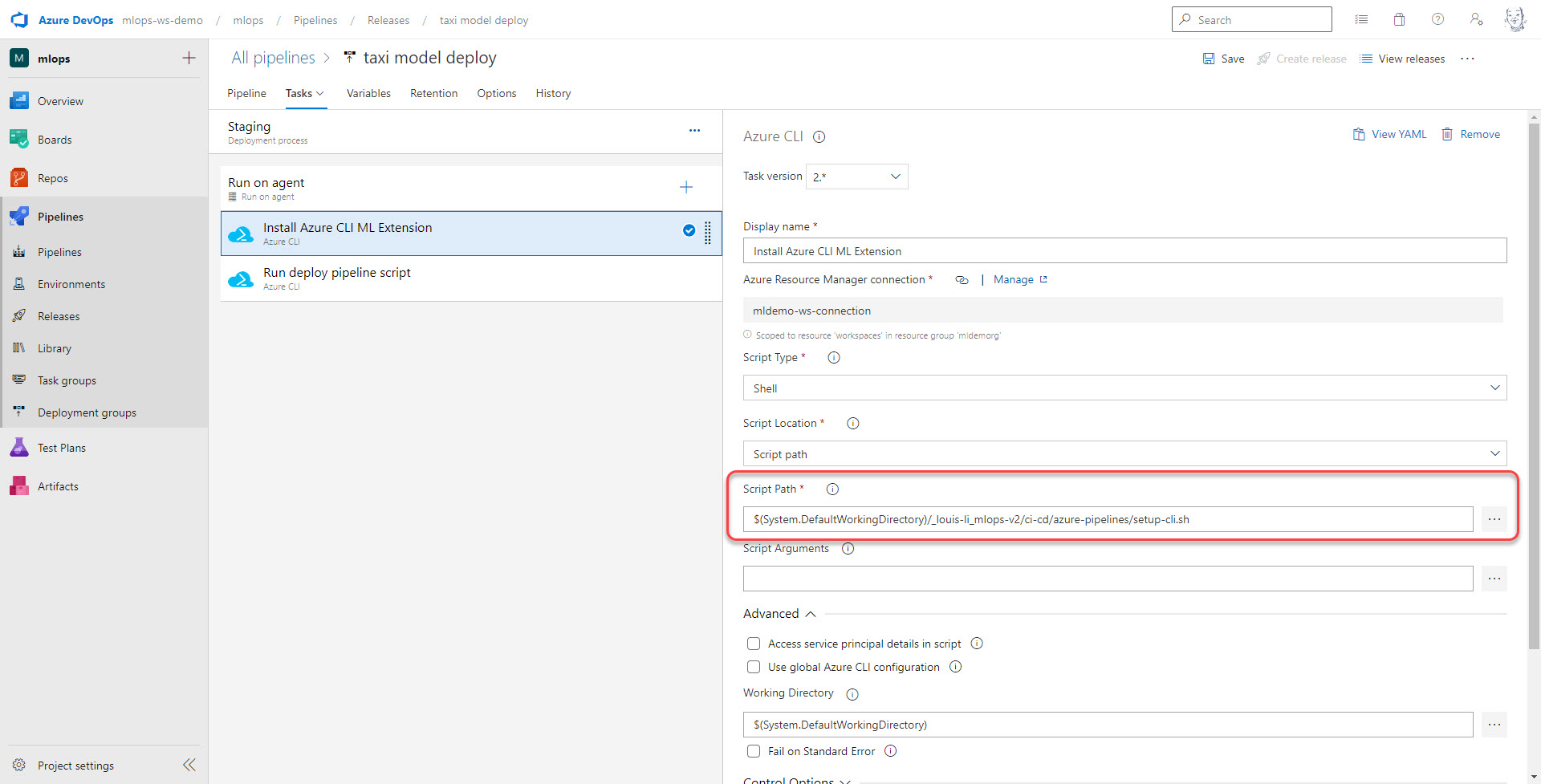Open the Script Location dropdown
The width and height of the screenshot is (1541, 784).
pyautogui.click(x=1124, y=454)
